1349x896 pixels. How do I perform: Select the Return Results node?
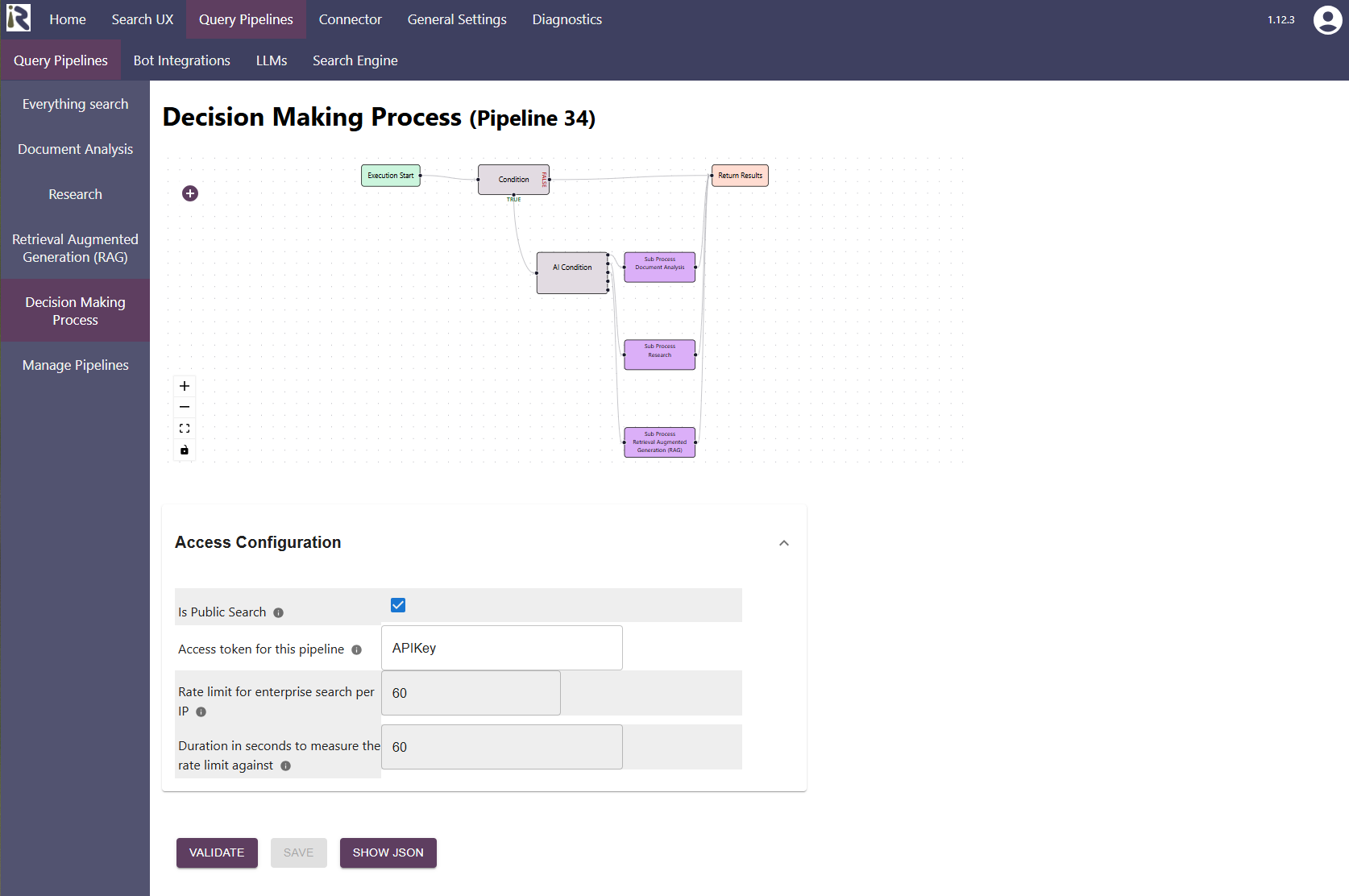(740, 176)
